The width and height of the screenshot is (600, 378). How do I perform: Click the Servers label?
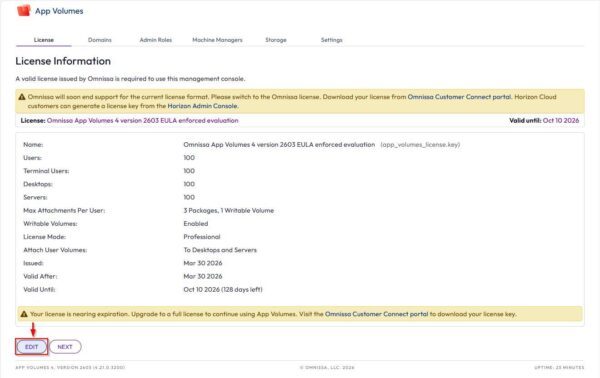tap(35, 197)
